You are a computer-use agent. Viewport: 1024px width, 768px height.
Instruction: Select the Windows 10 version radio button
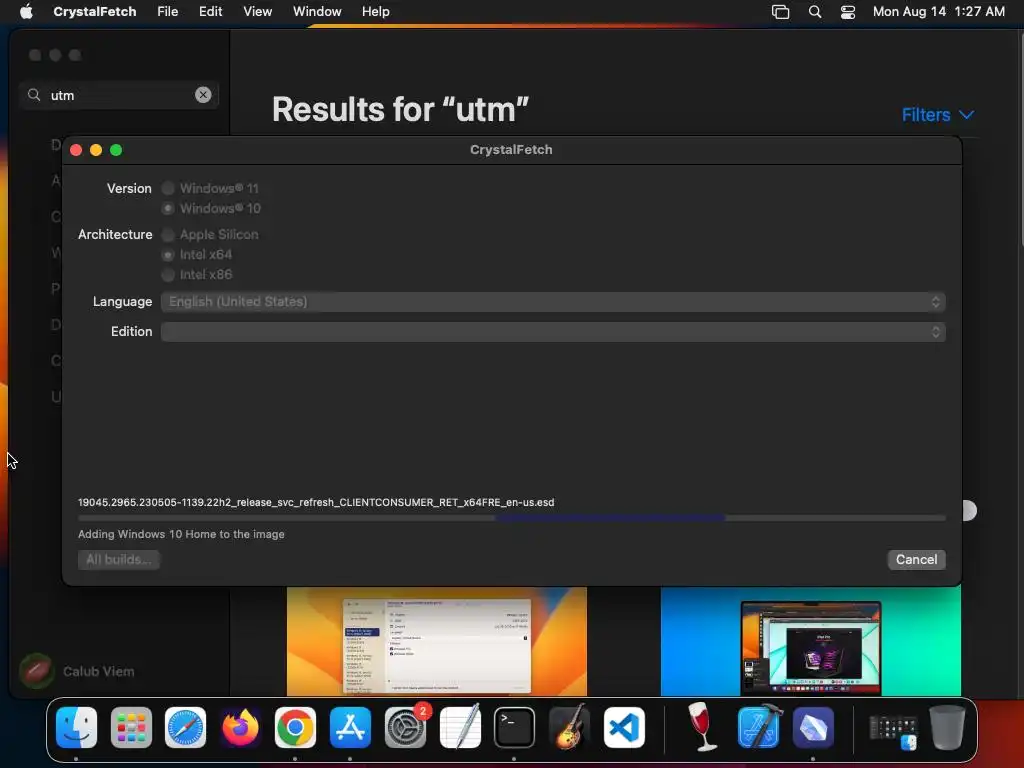pyautogui.click(x=168, y=208)
